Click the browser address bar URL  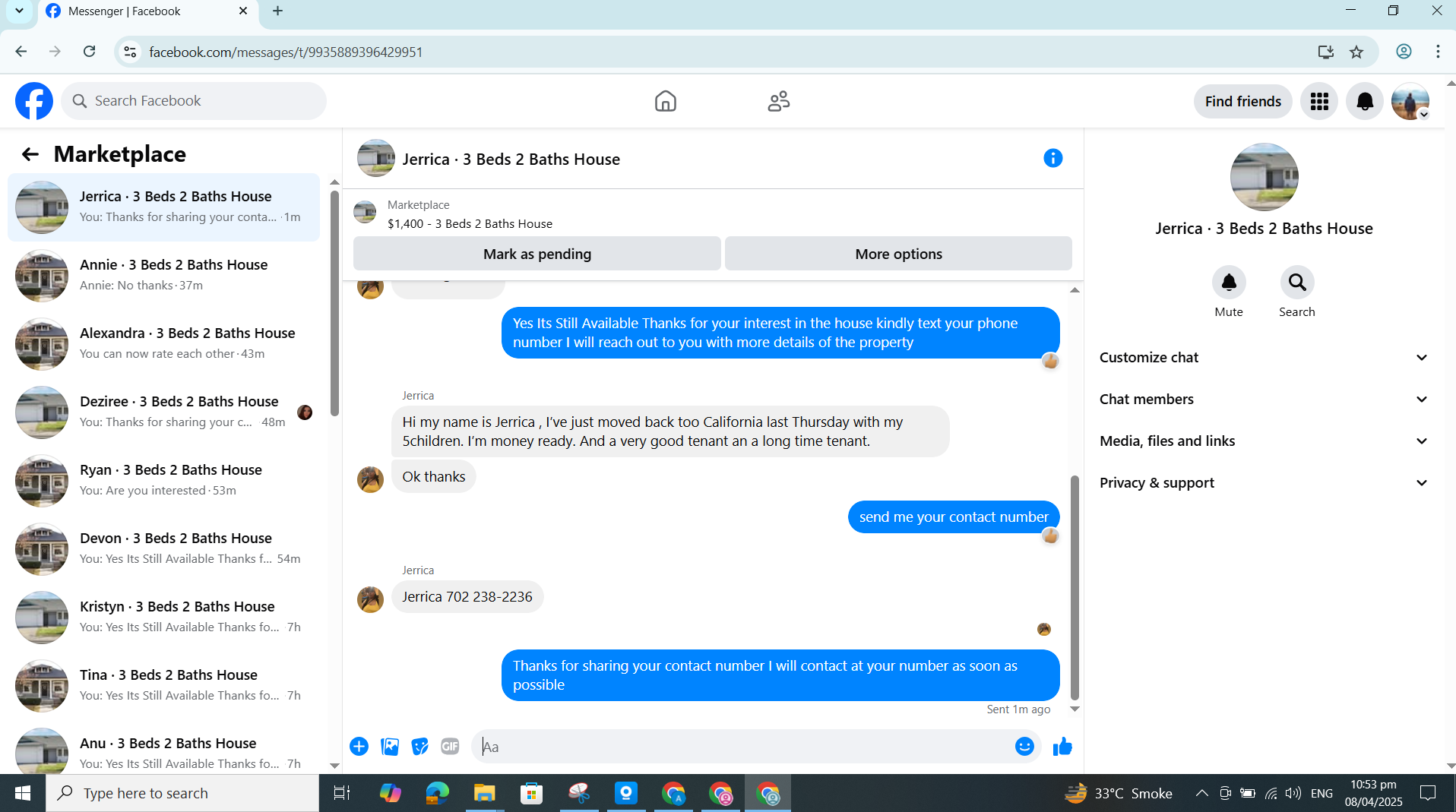click(x=286, y=52)
